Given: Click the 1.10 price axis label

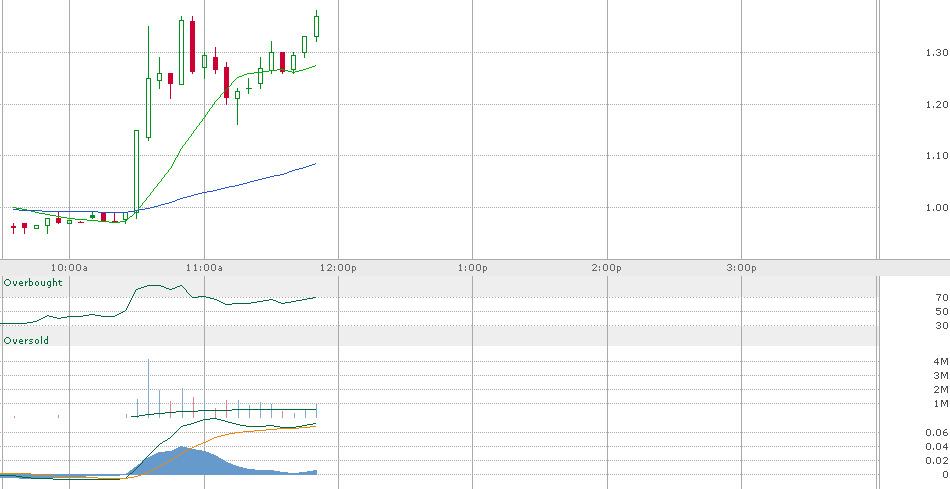Looking at the screenshot, I should coord(937,156).
